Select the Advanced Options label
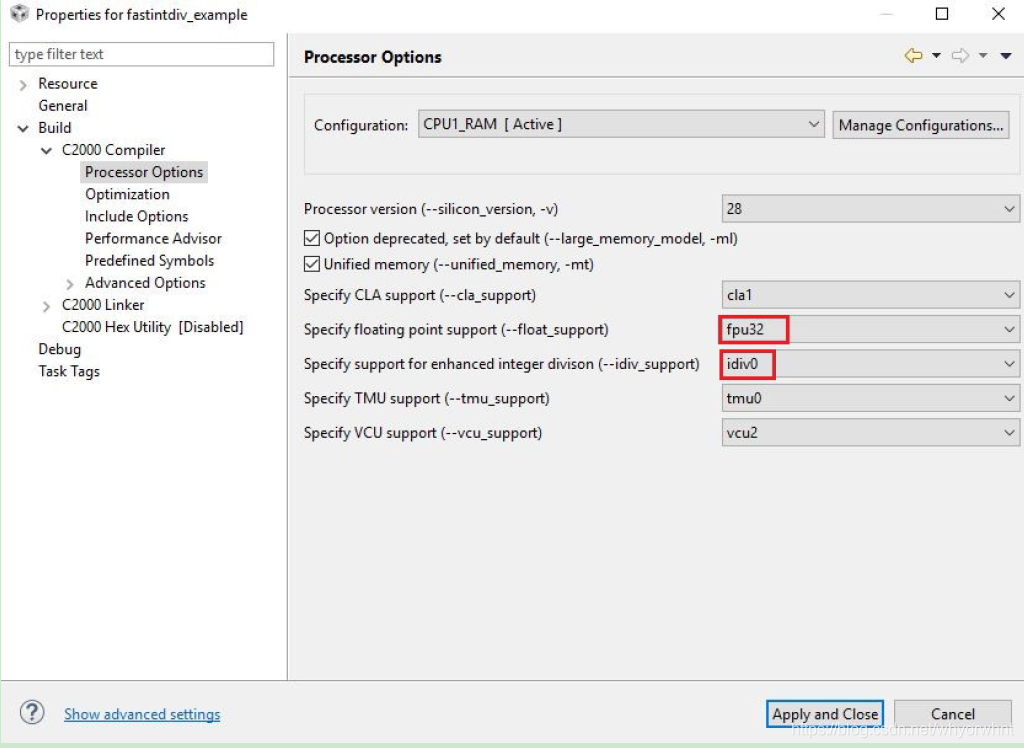 [x=145, y=283]
